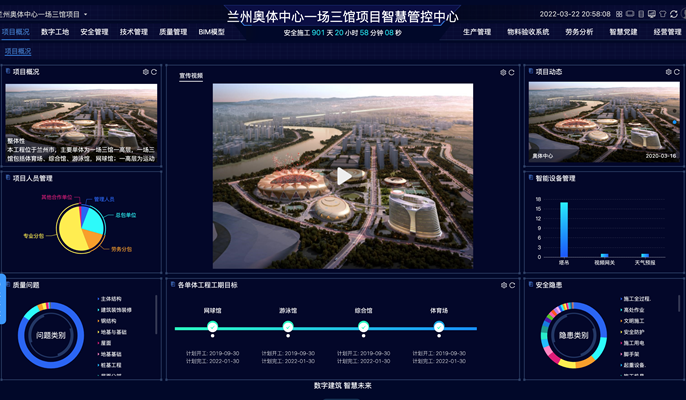Refresh the 宣传视频 panel
The width and height of the screenshot is (686, 400).
pos(512,72)
